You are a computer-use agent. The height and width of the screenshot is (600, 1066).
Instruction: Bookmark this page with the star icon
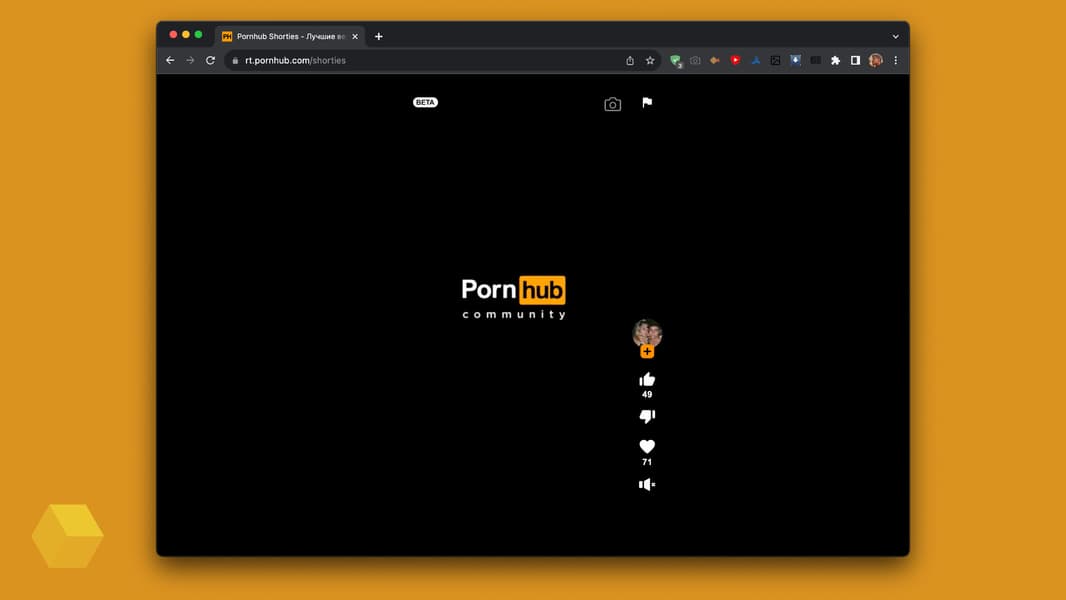click(x=650, y=60)
